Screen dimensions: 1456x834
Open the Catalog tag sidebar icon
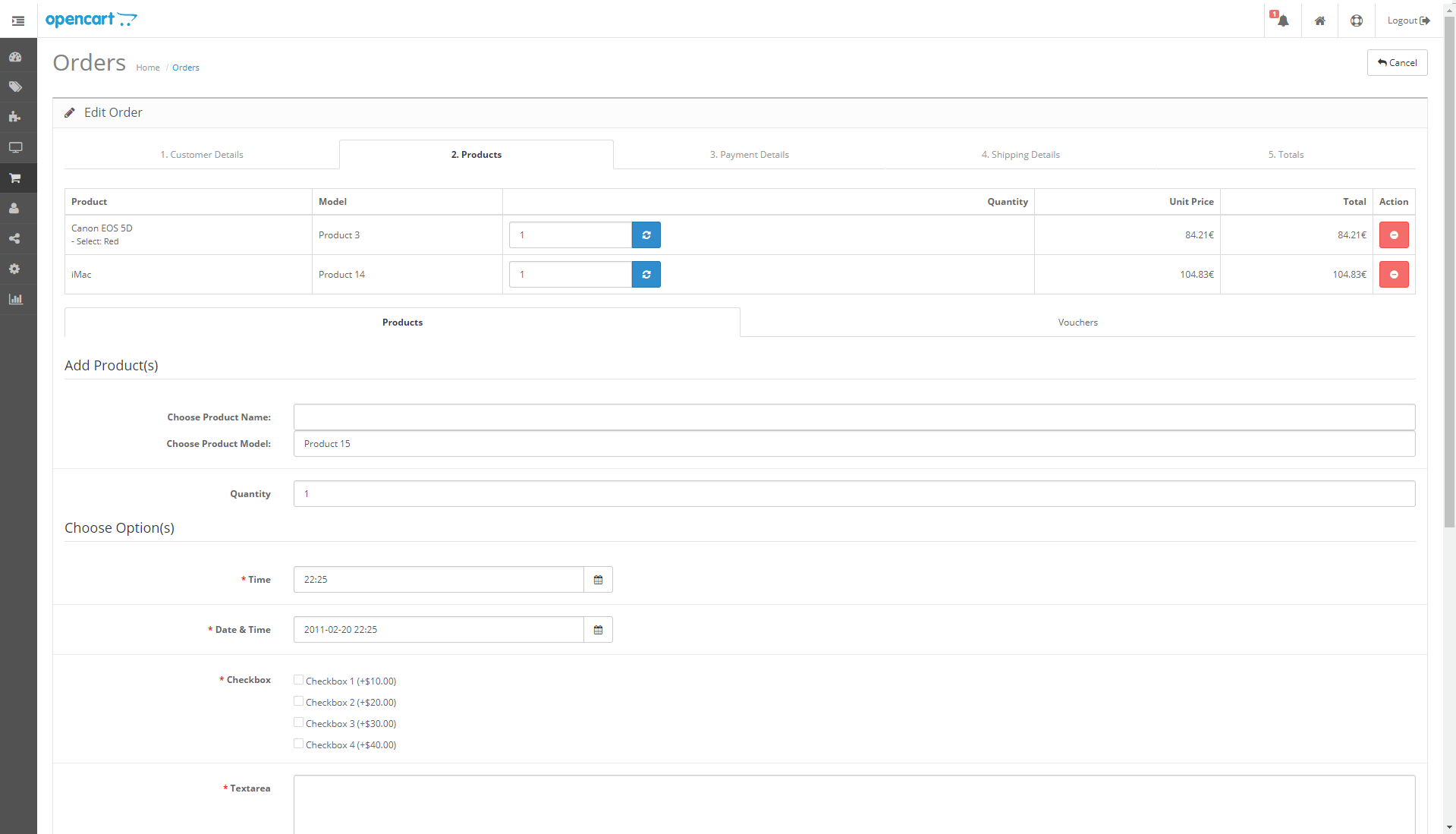click(15, 87)
